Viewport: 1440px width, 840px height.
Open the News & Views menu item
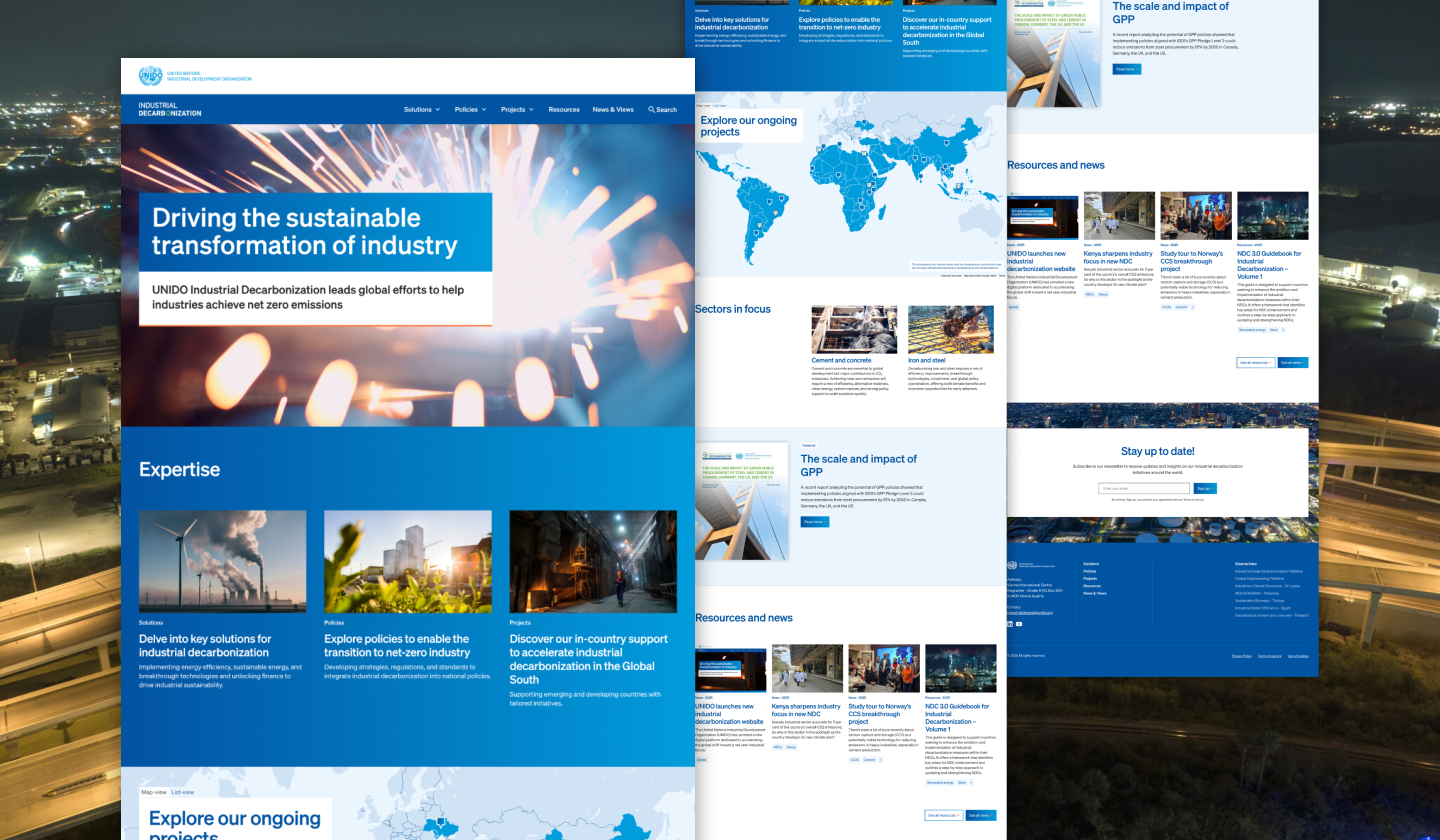pyautogui.click(x=612, y=109)
